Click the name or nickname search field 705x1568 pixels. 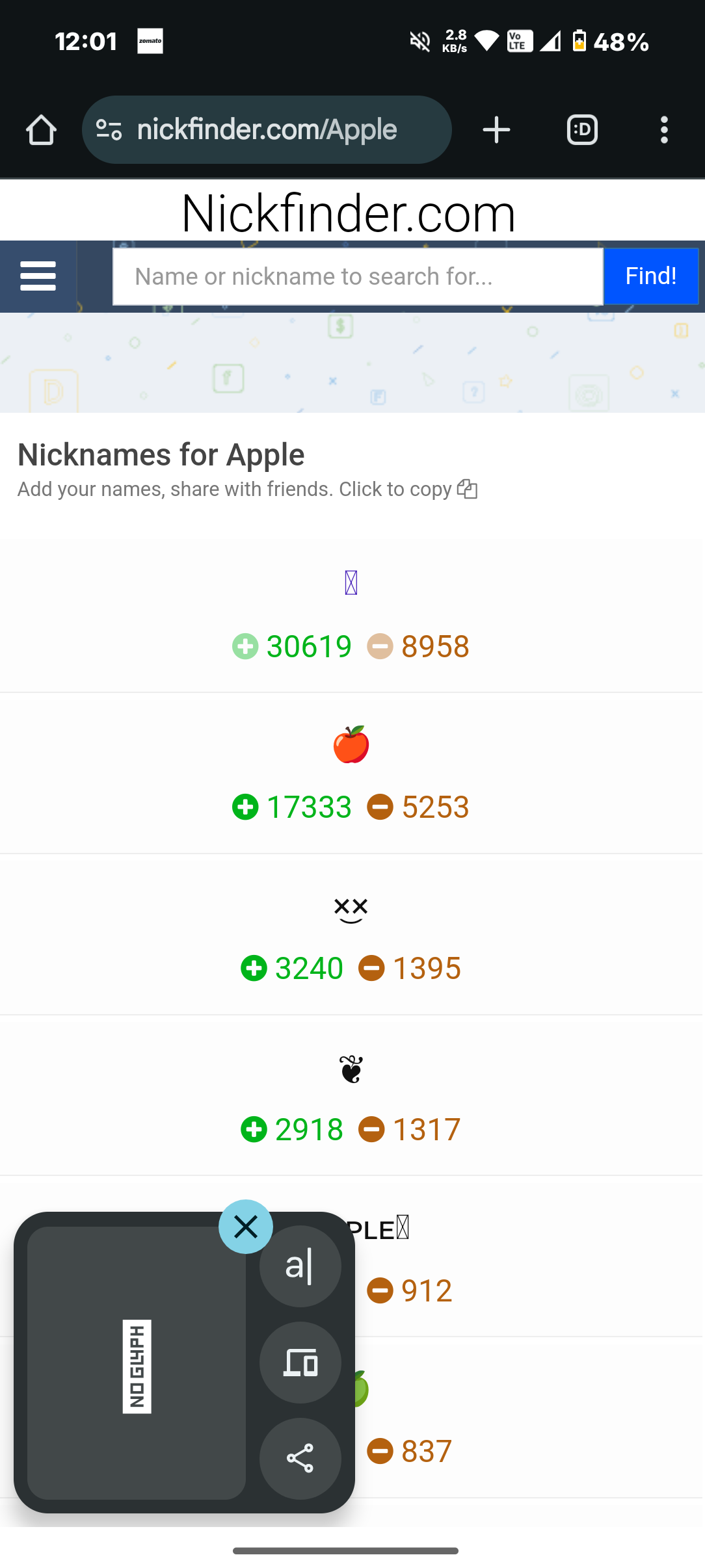358,276
